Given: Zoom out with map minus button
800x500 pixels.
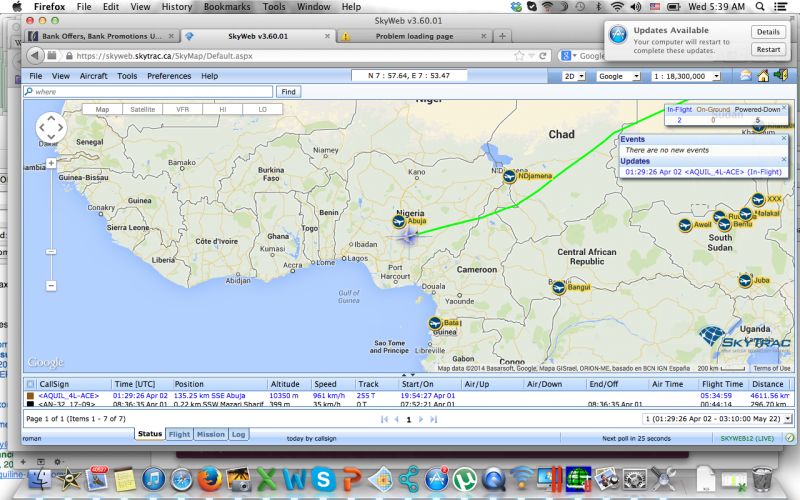Looking at the screenshot, I should [51, 286].
